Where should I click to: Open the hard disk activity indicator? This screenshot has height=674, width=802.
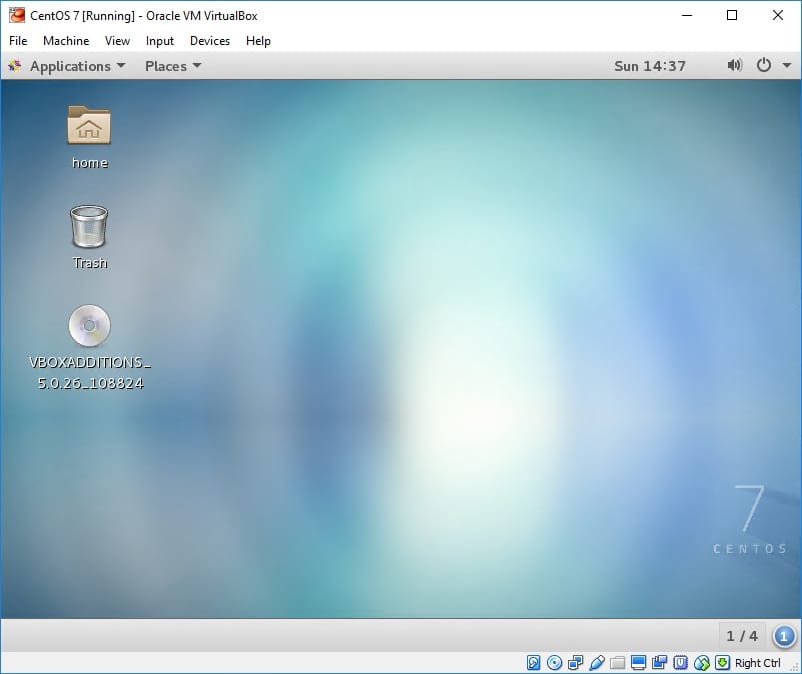533,663
